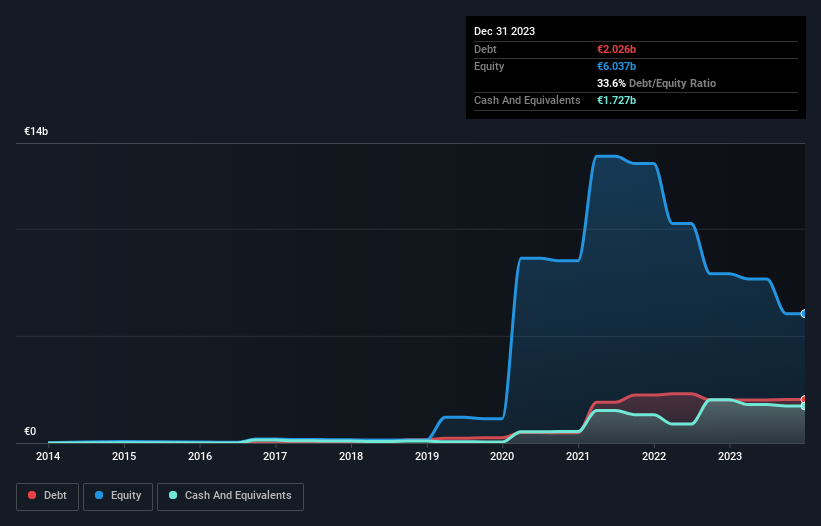Click the 2020 axis label
Viewport: 821px width, 526px height.
[502, 456]
